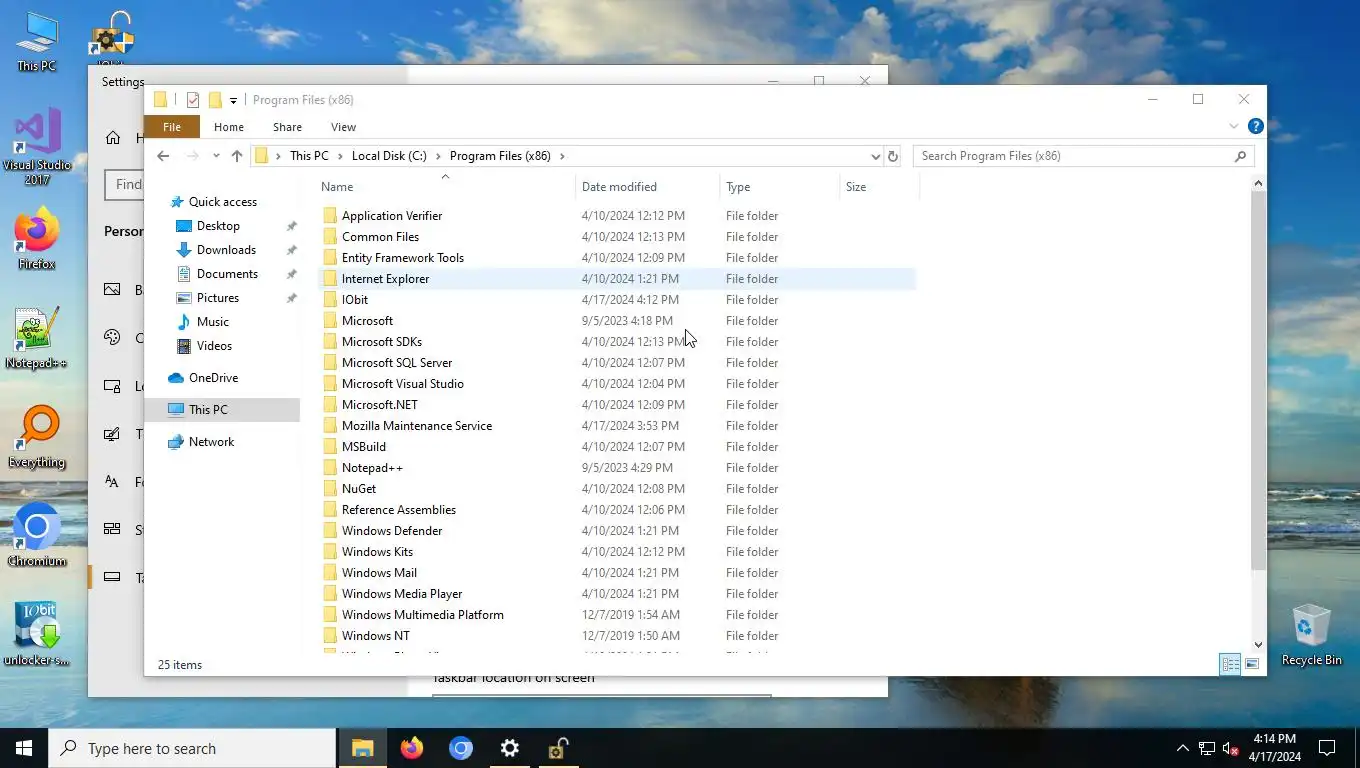This screenshot has width=1360, height=768.
Task: Switch to the details view layout icon
Action: click(x=1230, y=664)
